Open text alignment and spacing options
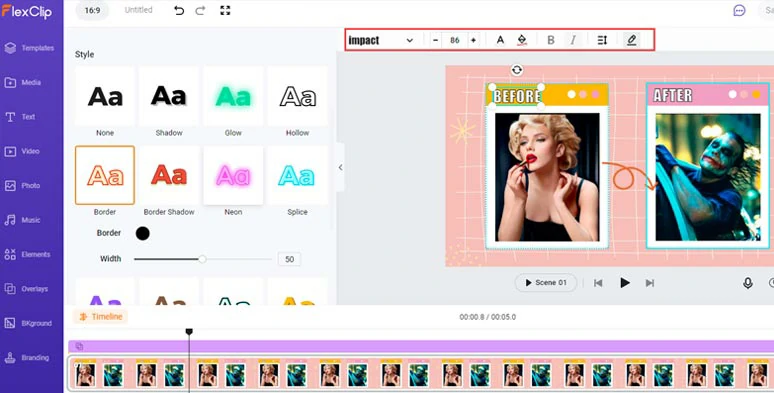 (602, 40)
